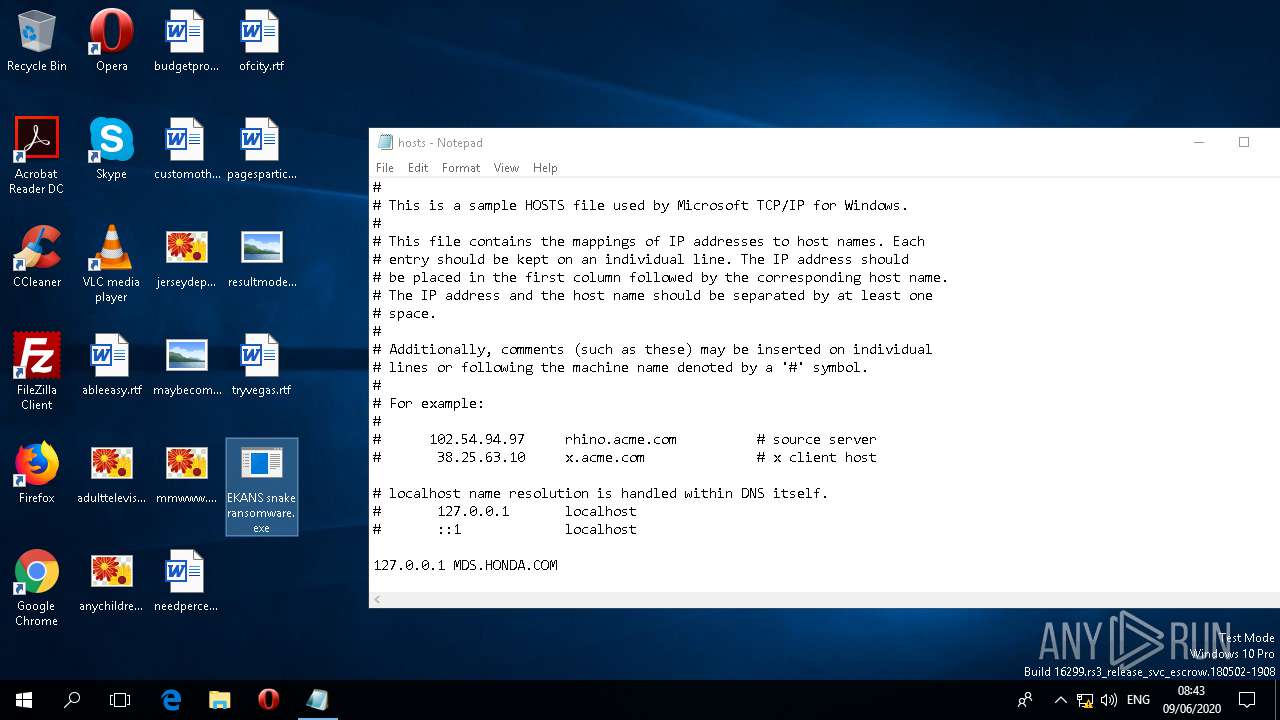This screenshot has height=720, width=1280.
Task: Click the x.acme.com example entry
Action: pos(604,457)
